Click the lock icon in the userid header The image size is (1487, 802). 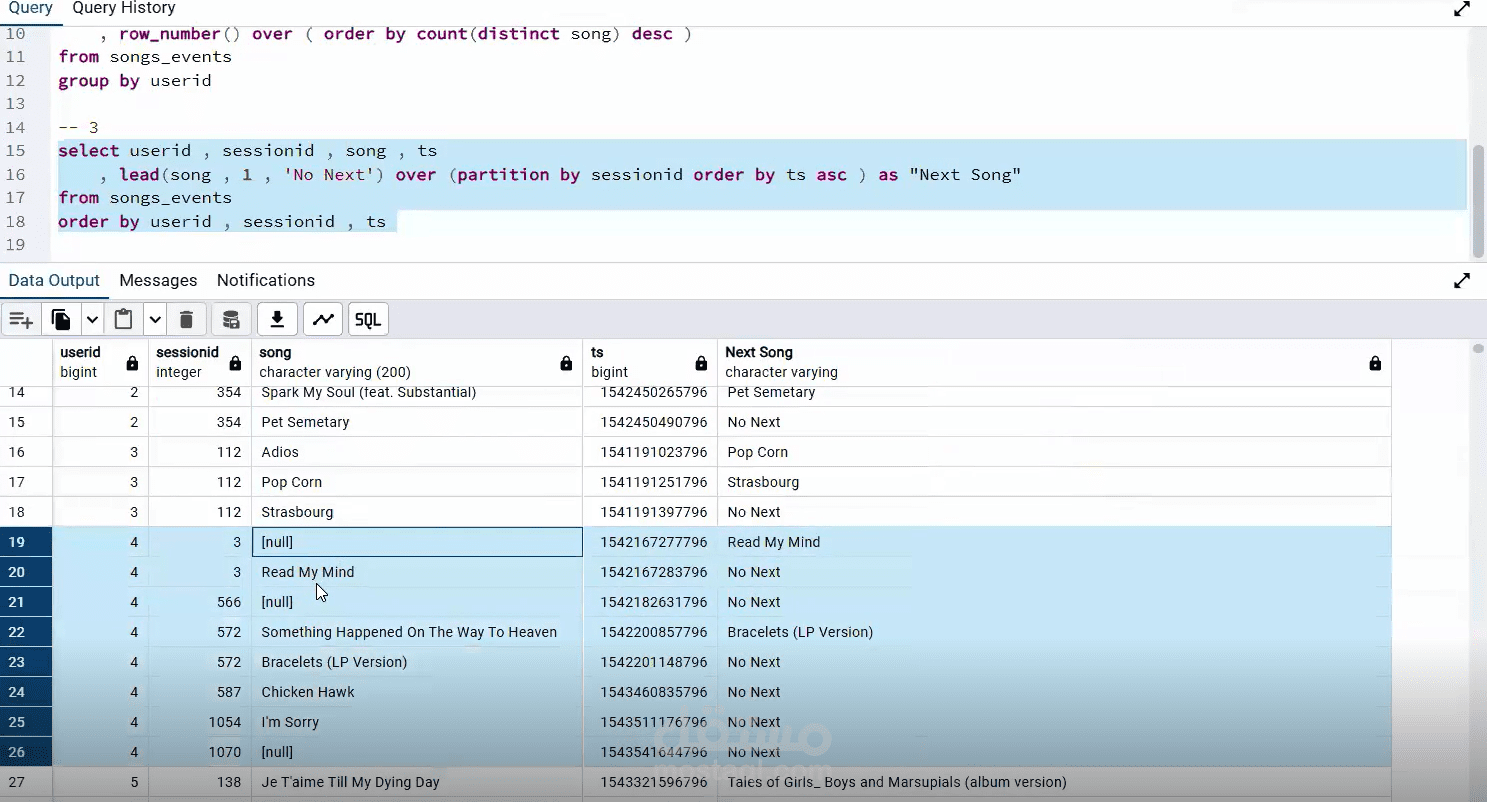click(x=132, y=363)
